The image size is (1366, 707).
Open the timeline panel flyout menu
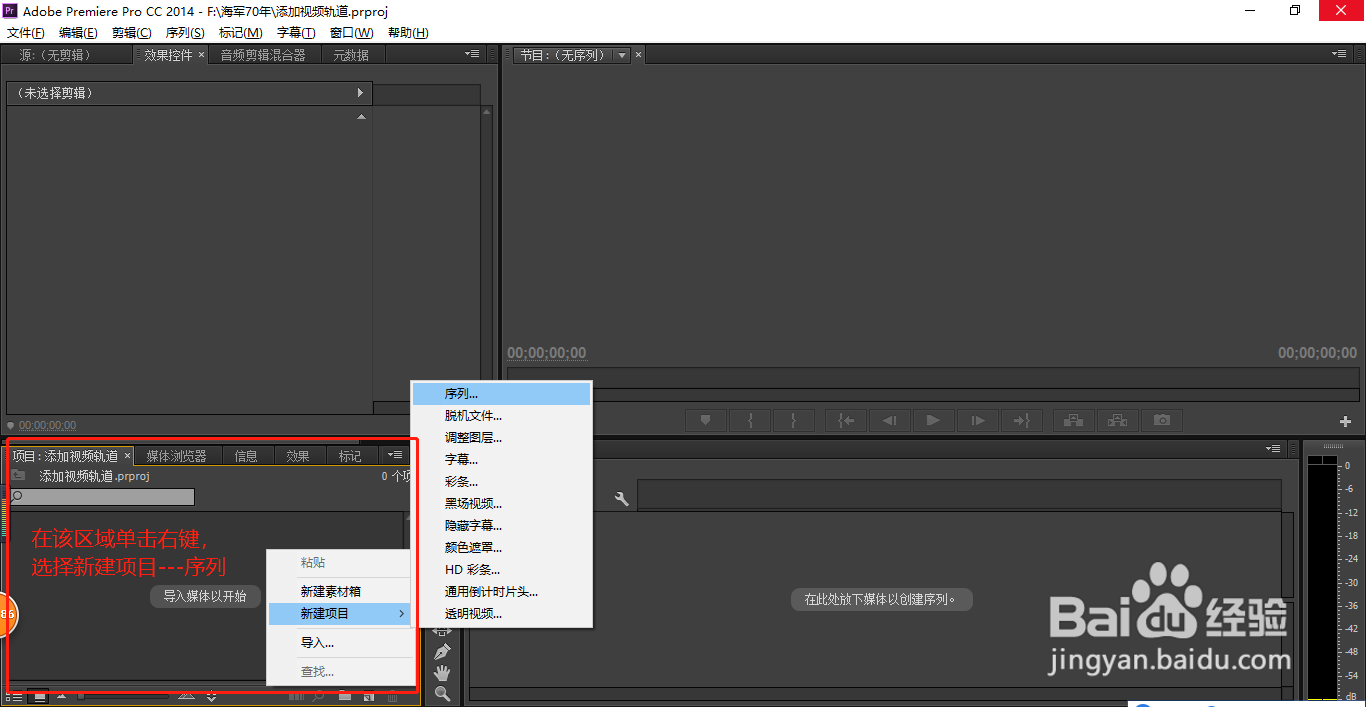coord(1273,448)
